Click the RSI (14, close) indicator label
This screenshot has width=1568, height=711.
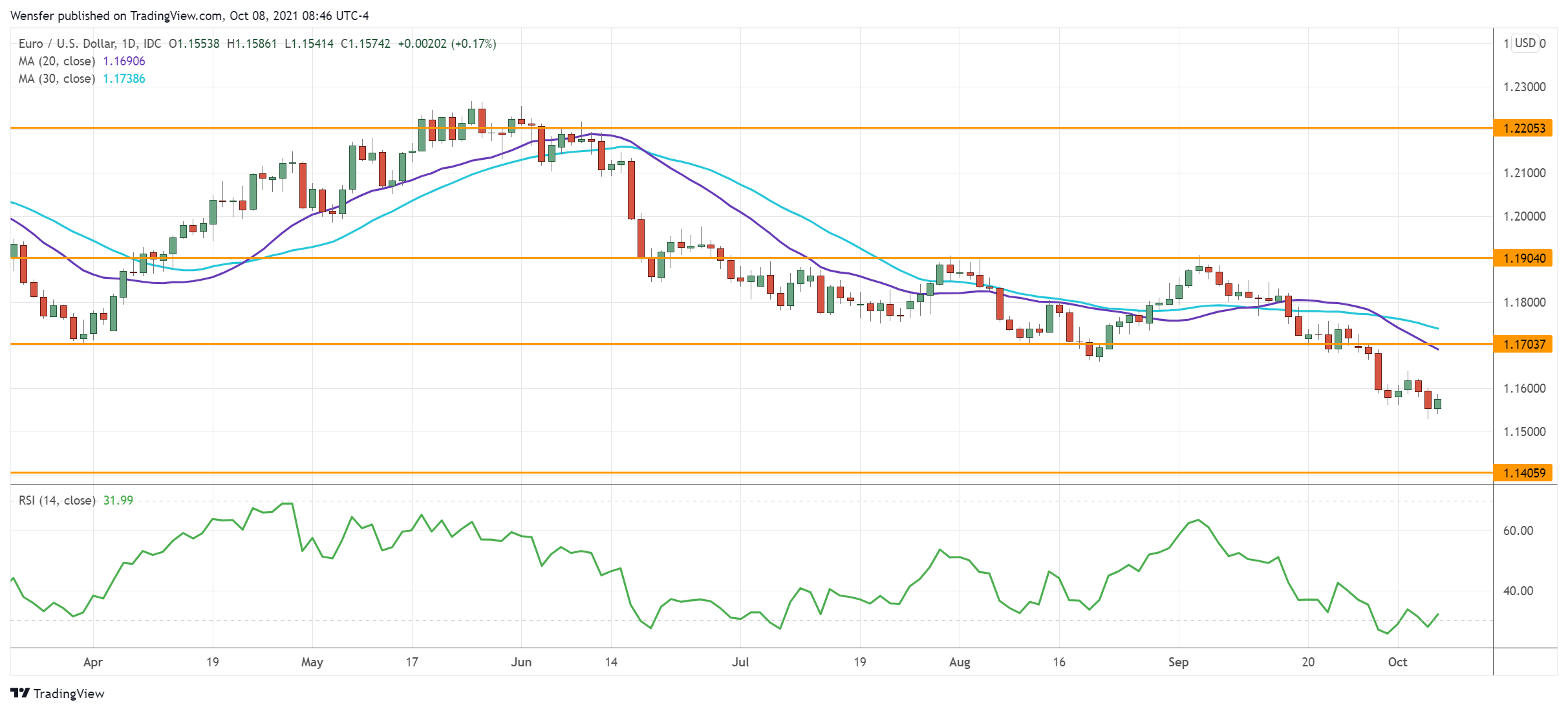pyautogui.click(x=57, y=501)
